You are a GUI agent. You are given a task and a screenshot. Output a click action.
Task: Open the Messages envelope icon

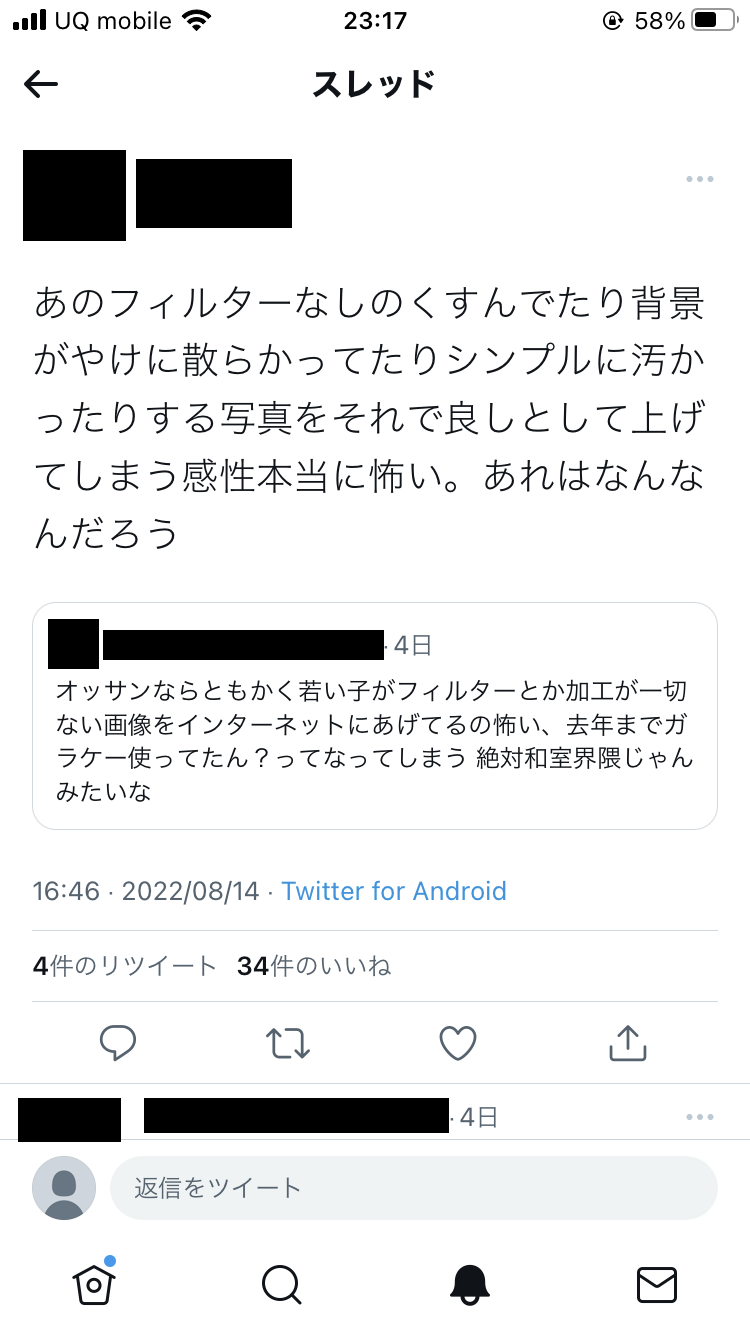point(657,1283)
